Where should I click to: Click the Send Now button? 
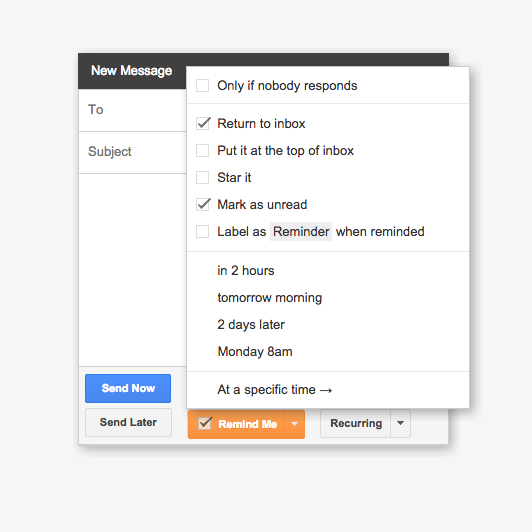coord(128,388)
